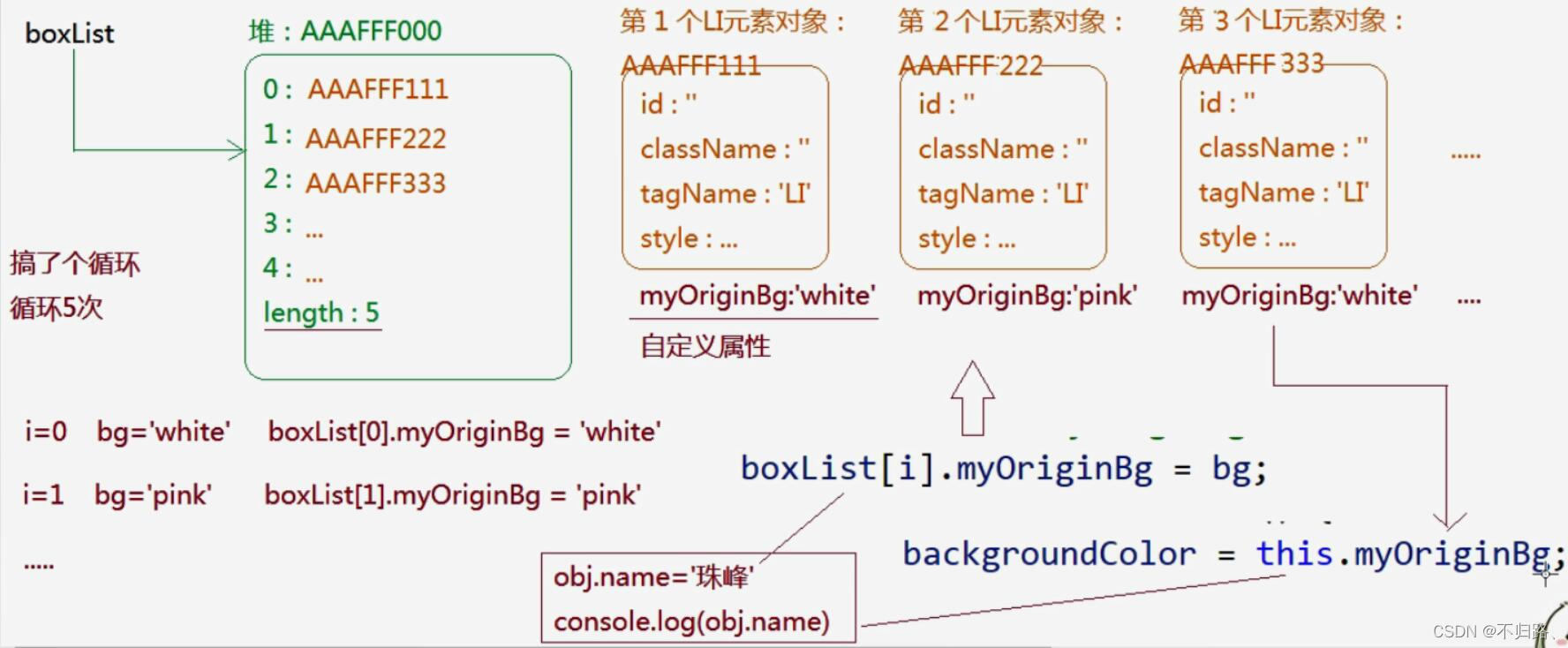Click array entry 1: AAAFFF222
Screen dimensions: 1568x648
pyautogui.click(x=355, y=137)
